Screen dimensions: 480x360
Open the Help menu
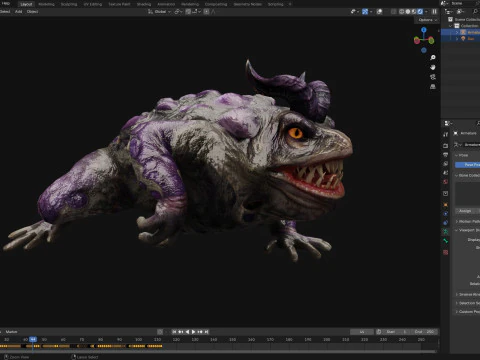click(6, 3)
